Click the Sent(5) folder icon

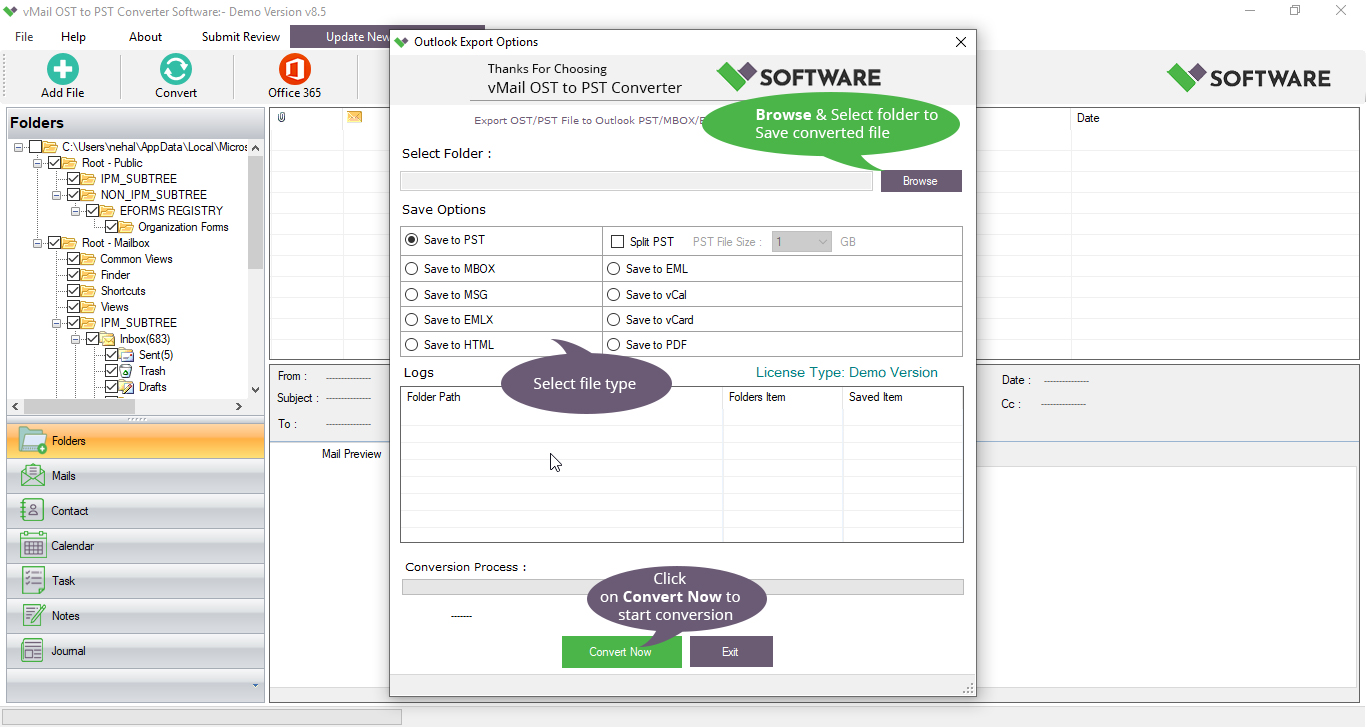click(127, 355)
